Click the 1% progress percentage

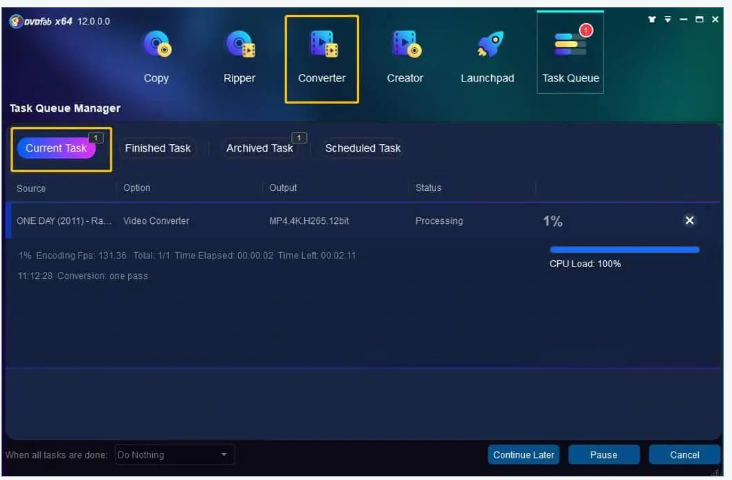[553, 221]
